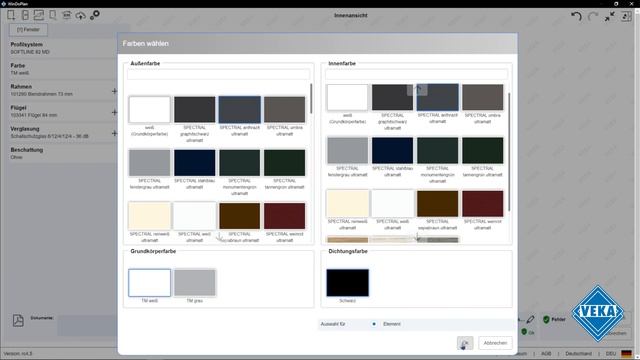Select SPECTRAL umbra ultramatt in Innenfarbe
Viewport: 640px width, 360px height.
pyautogui.click(x=482, y=97)
